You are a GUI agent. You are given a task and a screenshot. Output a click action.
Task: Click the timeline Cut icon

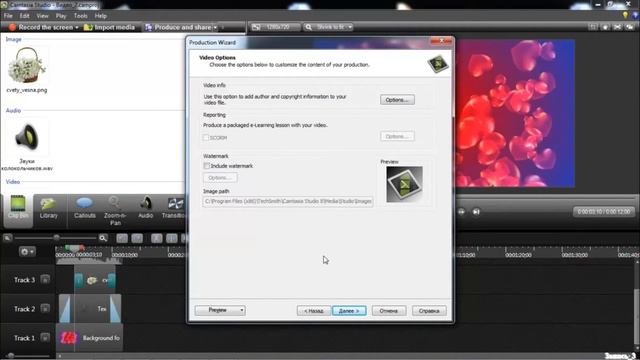pyautogui.click(x=157, y=238)
